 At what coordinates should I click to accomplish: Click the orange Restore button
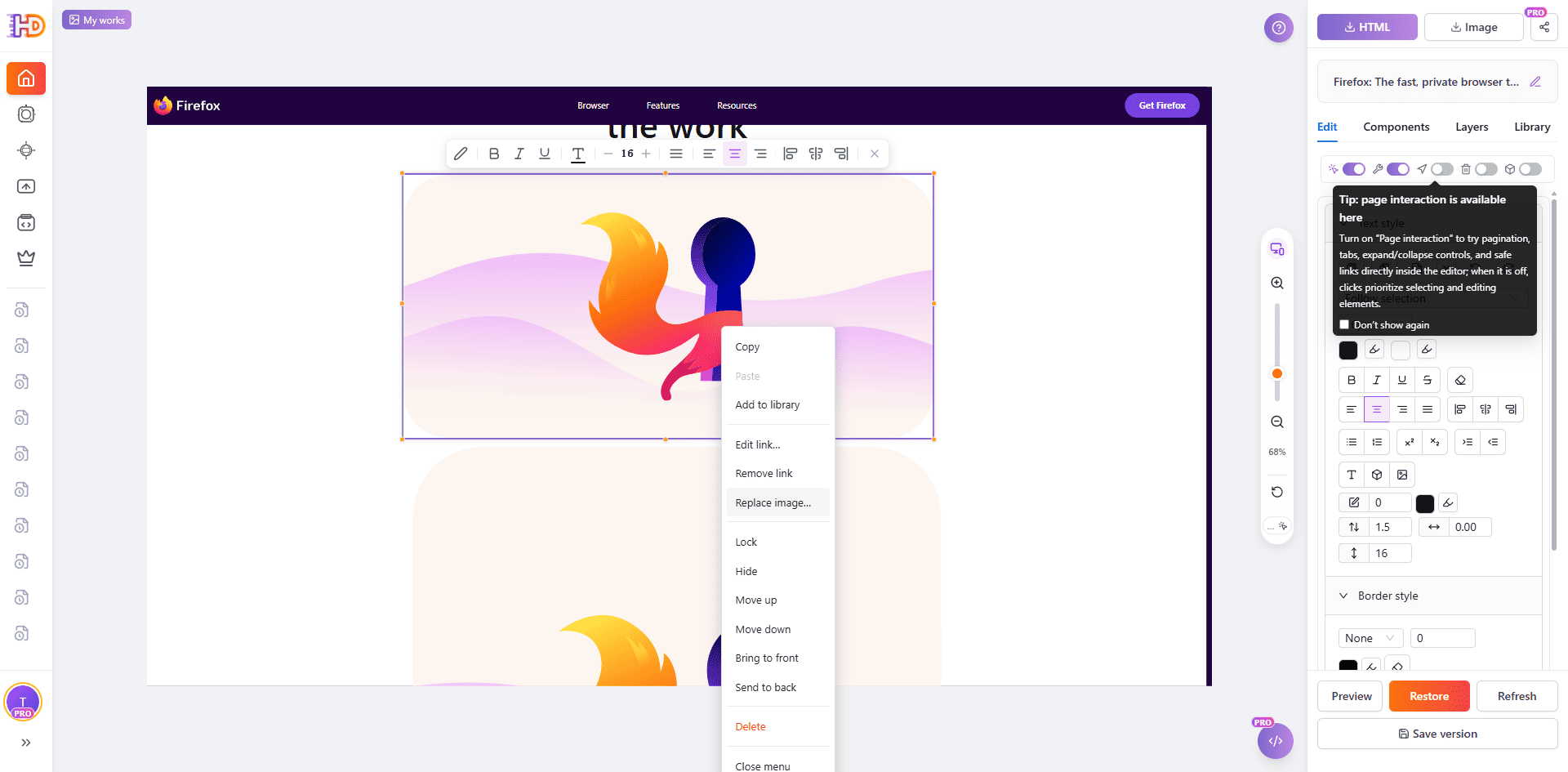[x=1429, y=696]
